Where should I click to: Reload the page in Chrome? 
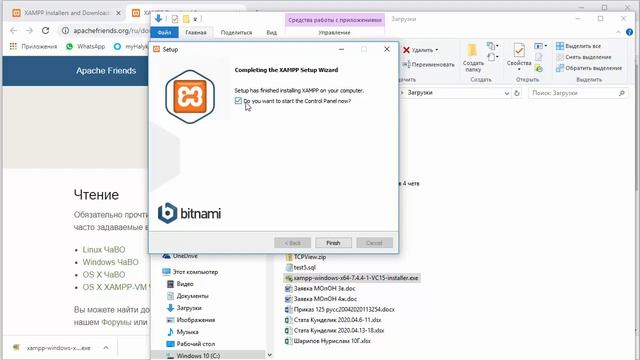click(x=45, y=31)
